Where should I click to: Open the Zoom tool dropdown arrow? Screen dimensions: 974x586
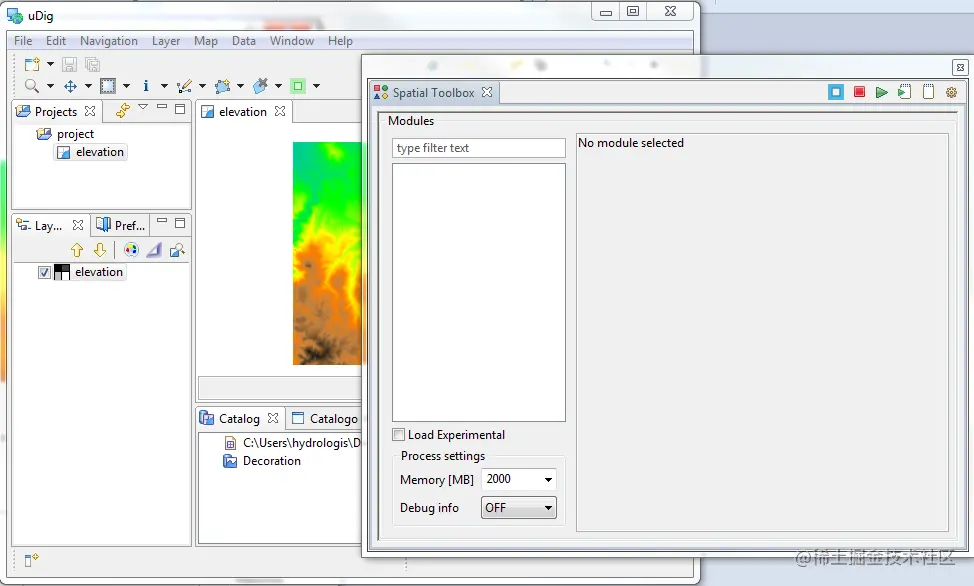50,86
